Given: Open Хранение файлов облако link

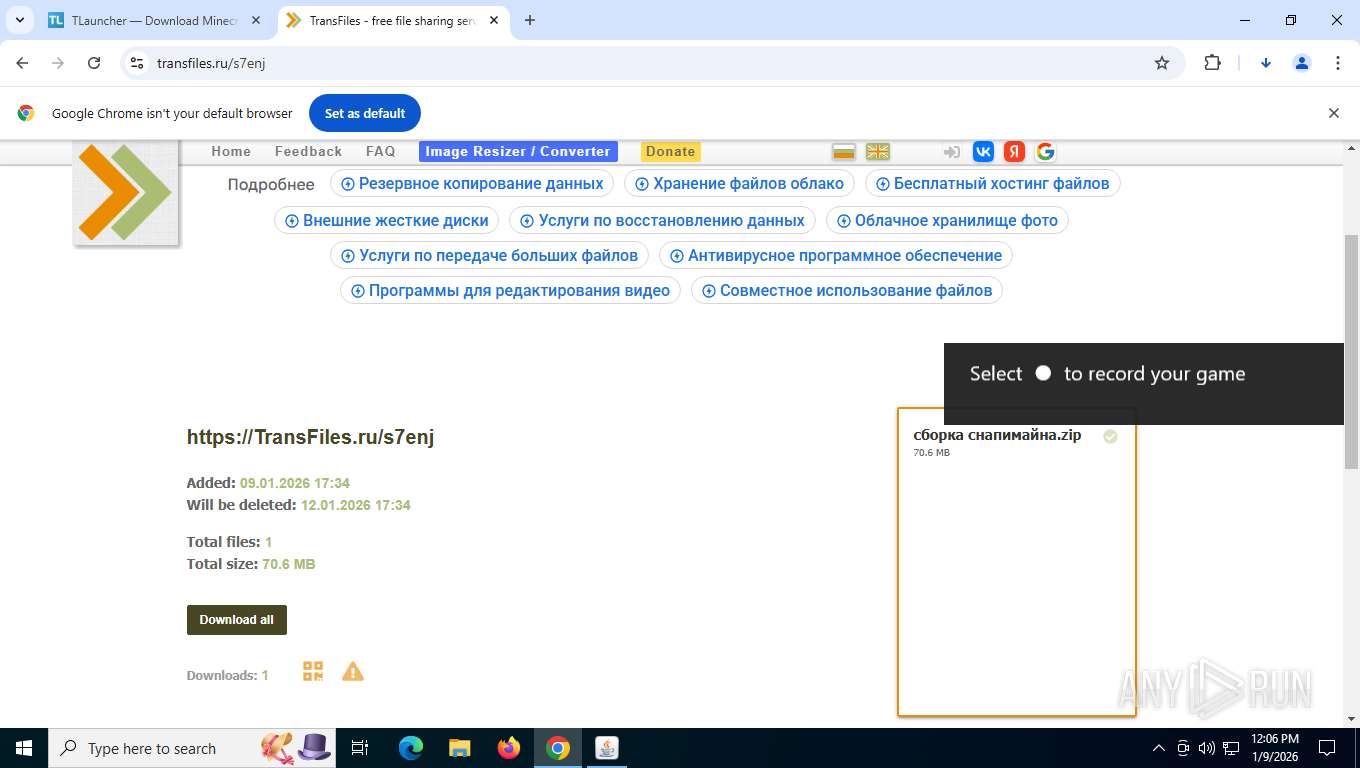Looking at the screenshot, I should 740,184.
